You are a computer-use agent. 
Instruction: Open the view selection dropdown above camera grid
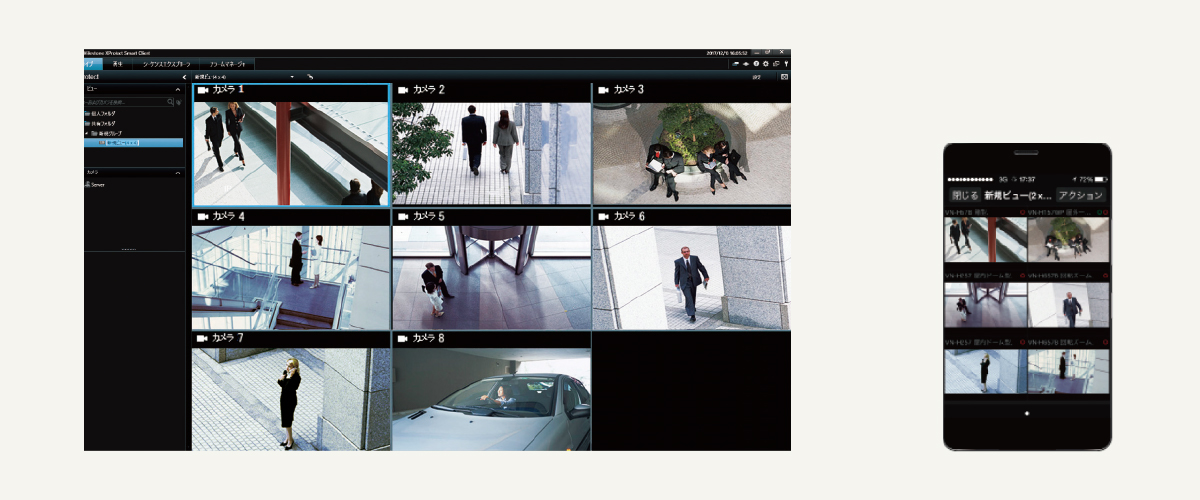(292, 77)
